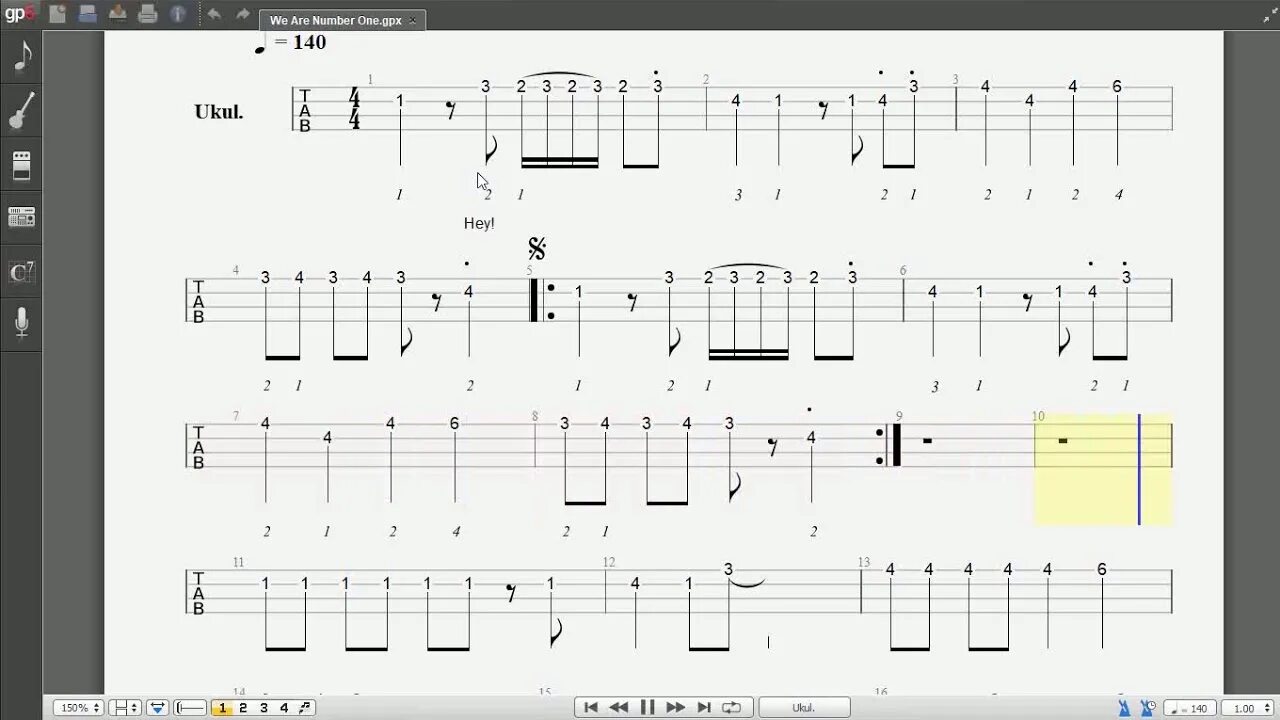
Task: Open a file from the toolbar
Action: tap(88, 14)
